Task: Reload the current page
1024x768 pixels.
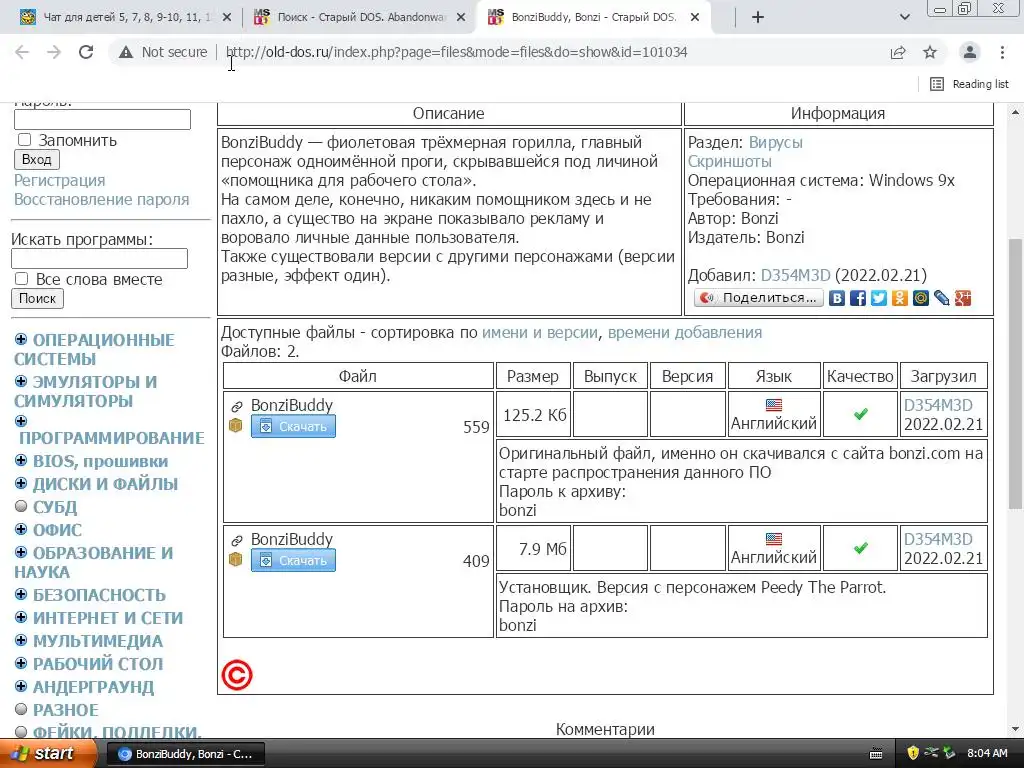Action: pyautogui.click(x=86, y=52)
